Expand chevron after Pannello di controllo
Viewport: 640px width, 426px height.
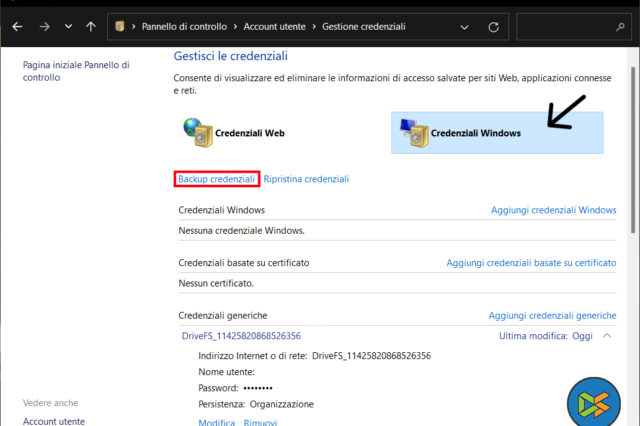[235, 27]
